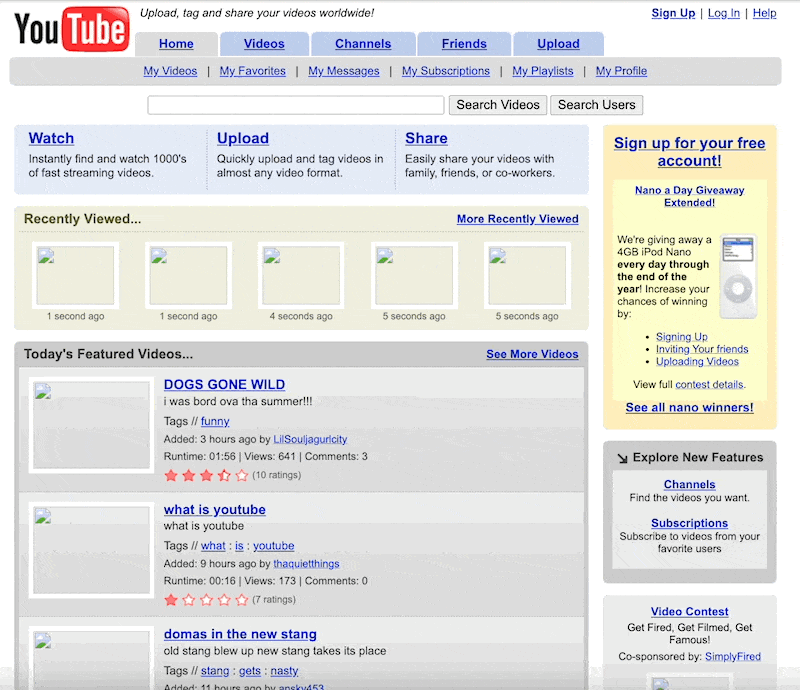Image resolution: width=800 pixels, height=690 pixels.
Task: Visit SimplyFired sponsor link
Action: tap(733, 657)
